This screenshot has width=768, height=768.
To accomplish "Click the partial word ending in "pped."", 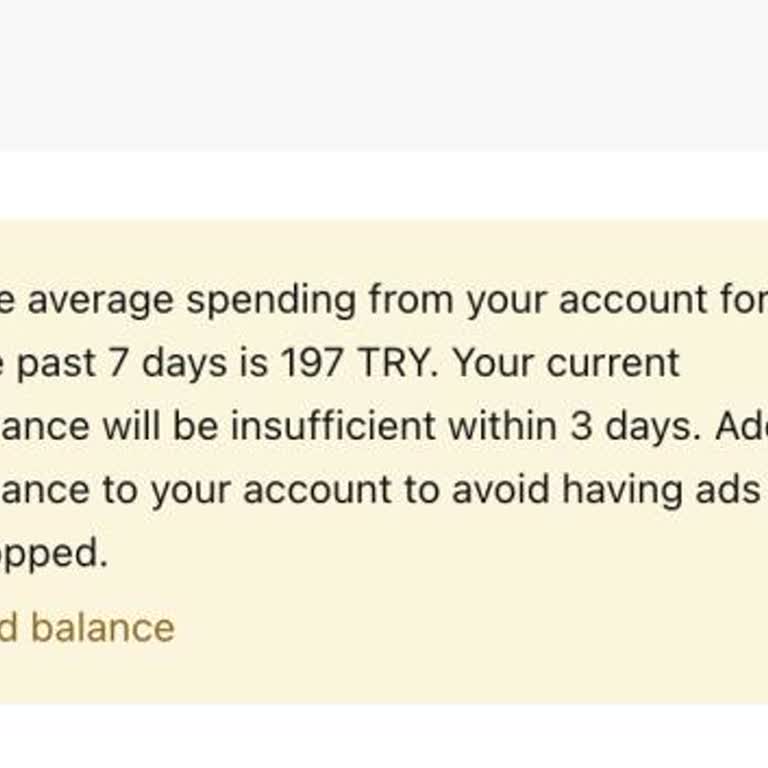I will coord(55,553).
